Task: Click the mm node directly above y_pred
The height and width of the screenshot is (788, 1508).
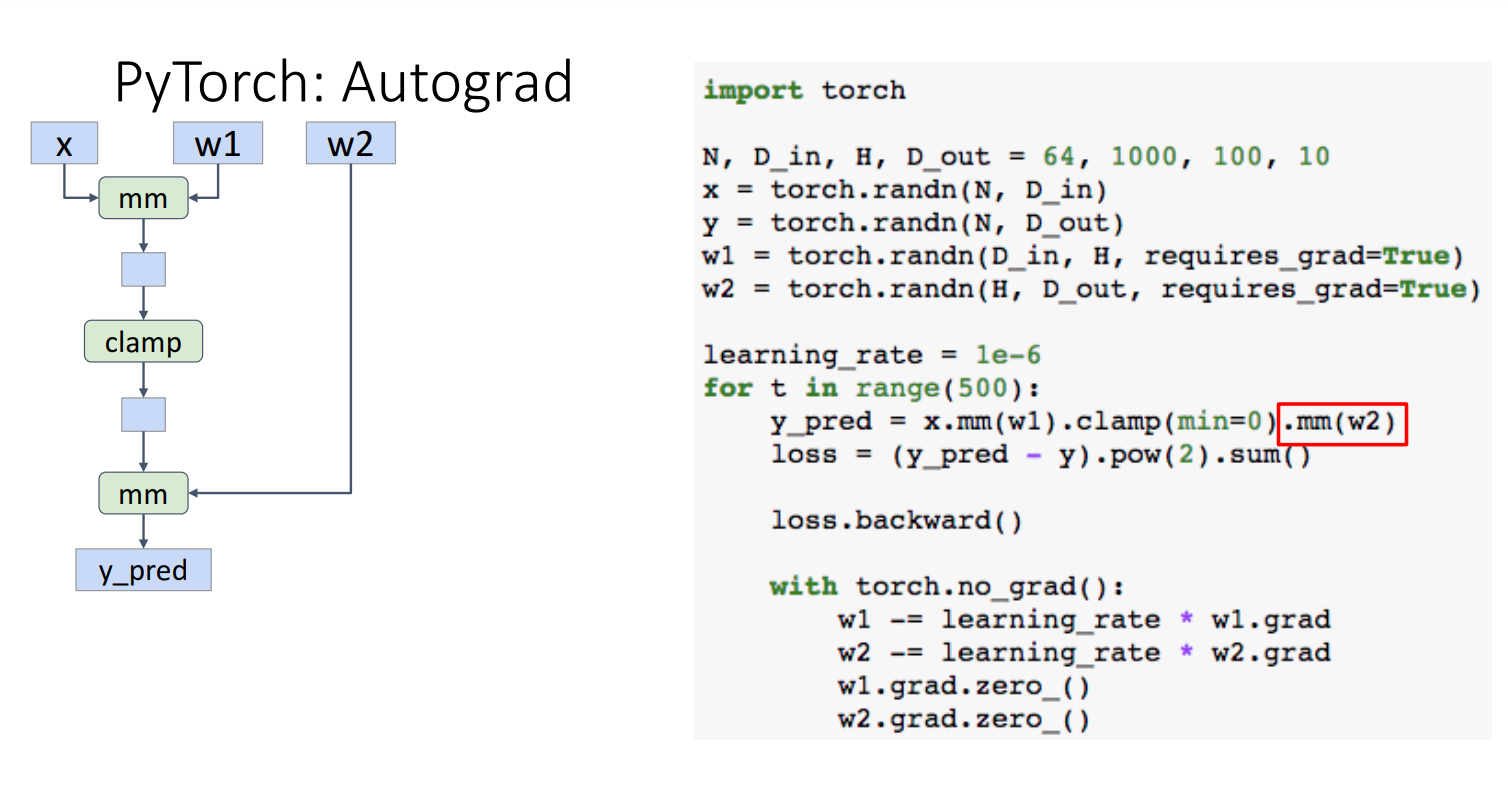Action: click(143, 494)
